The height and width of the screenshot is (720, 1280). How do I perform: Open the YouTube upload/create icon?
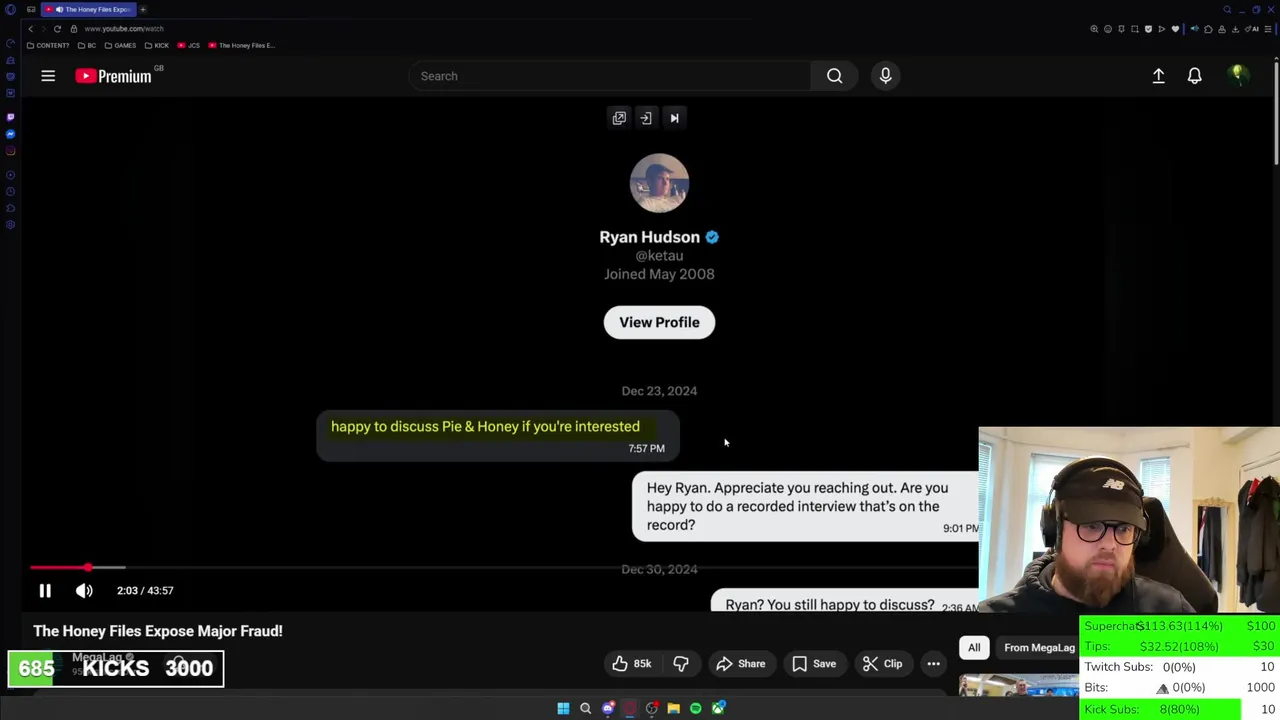1158,76
